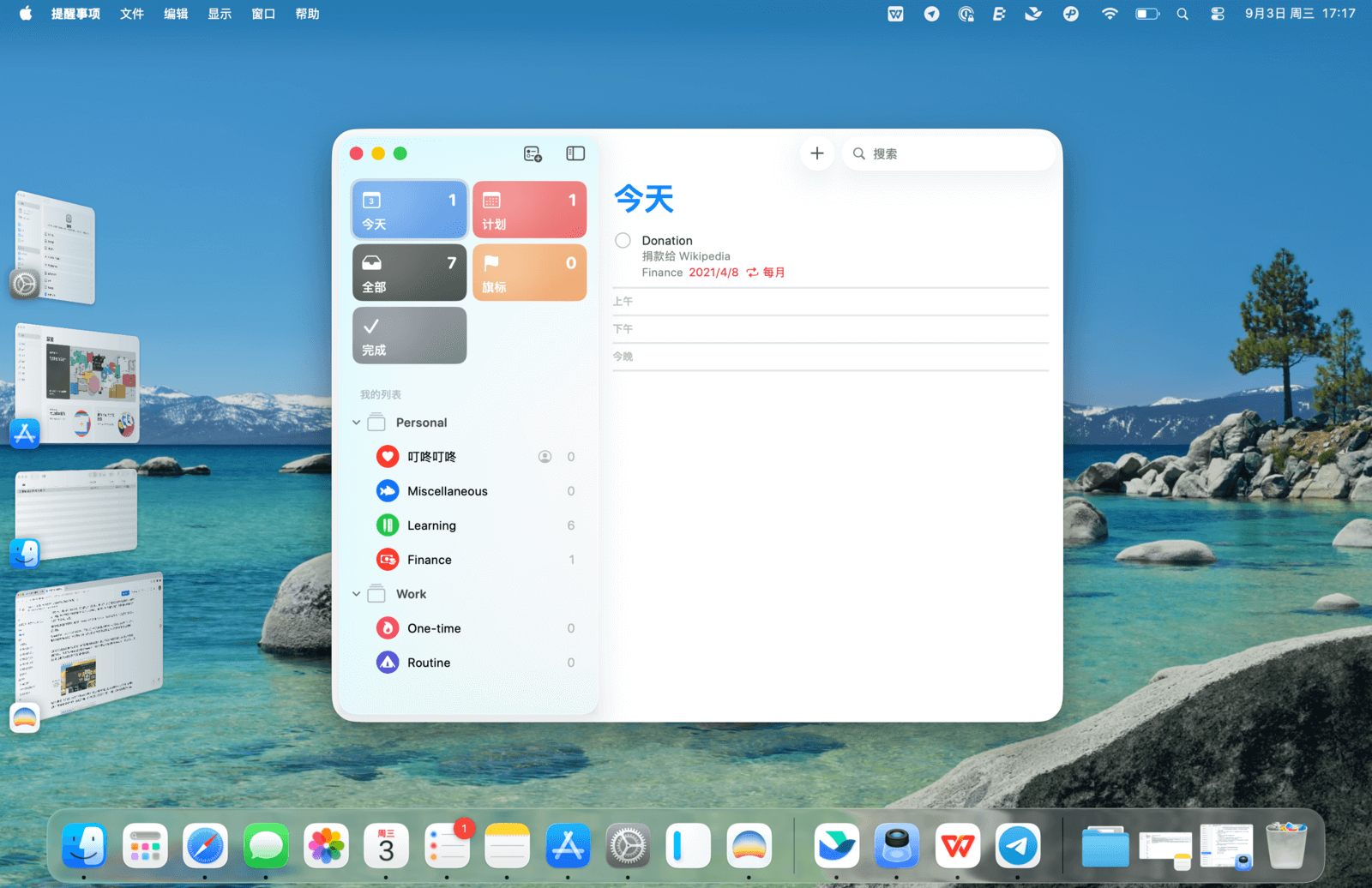Select the Learning list name
This screenshot has height=888, width=1372.
tap(431, 525)
